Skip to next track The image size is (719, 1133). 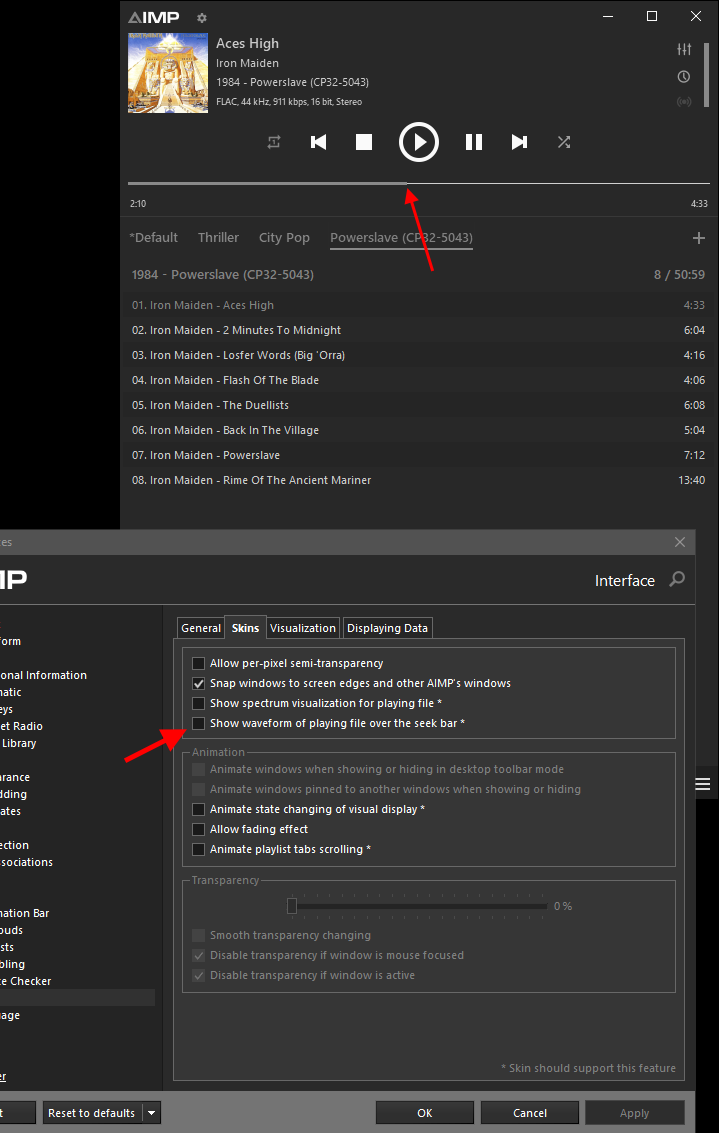tap(519, 142)
